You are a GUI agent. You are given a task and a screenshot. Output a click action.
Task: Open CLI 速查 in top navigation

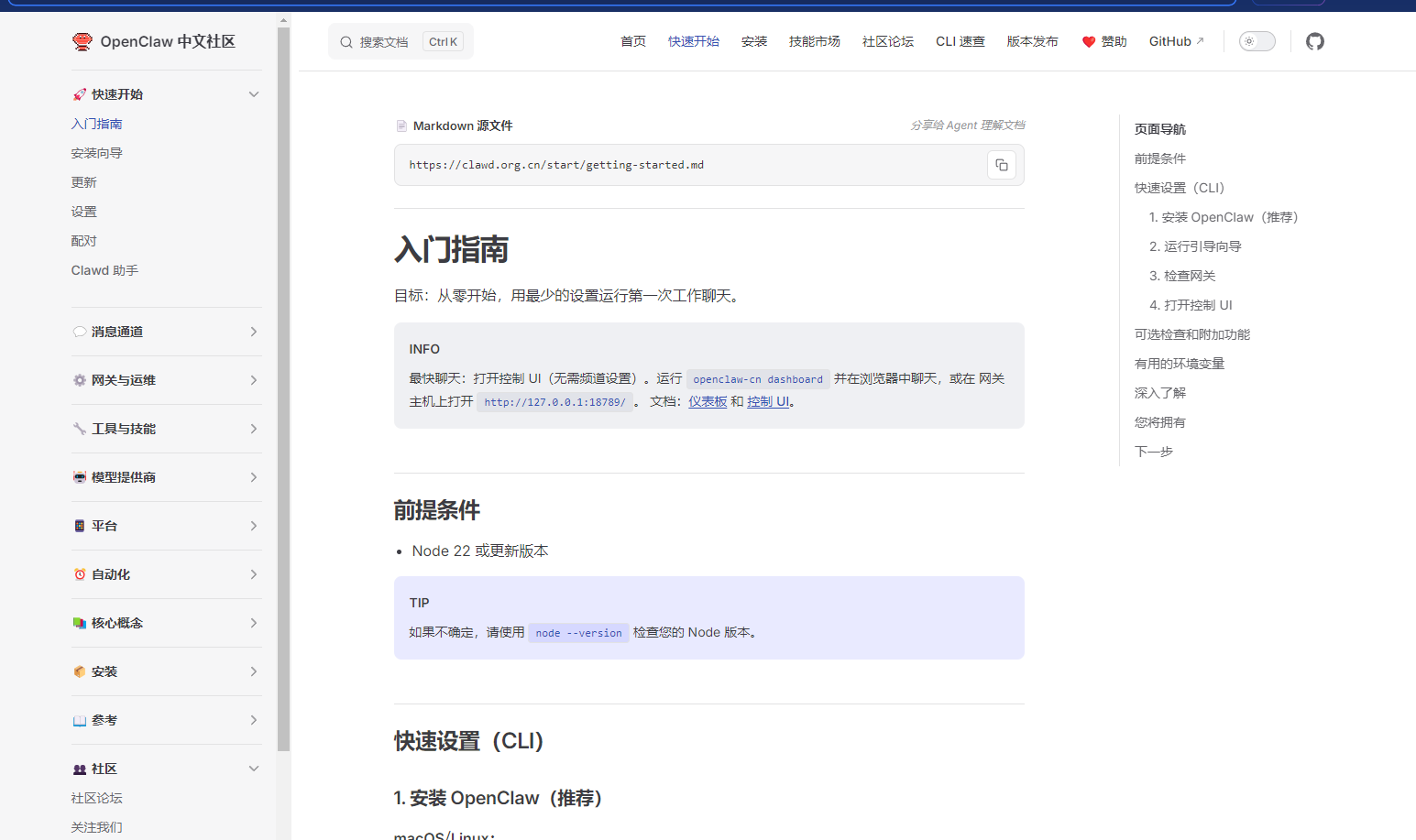point(960,41)
